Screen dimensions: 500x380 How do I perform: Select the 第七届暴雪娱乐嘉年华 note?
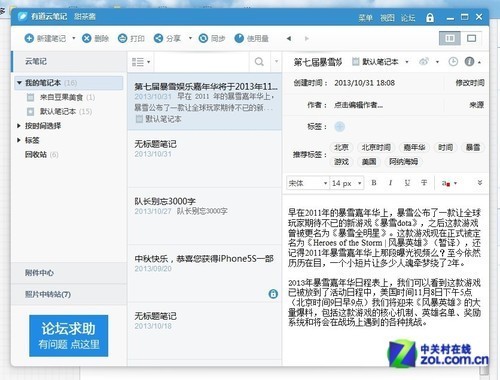(204, 101)
